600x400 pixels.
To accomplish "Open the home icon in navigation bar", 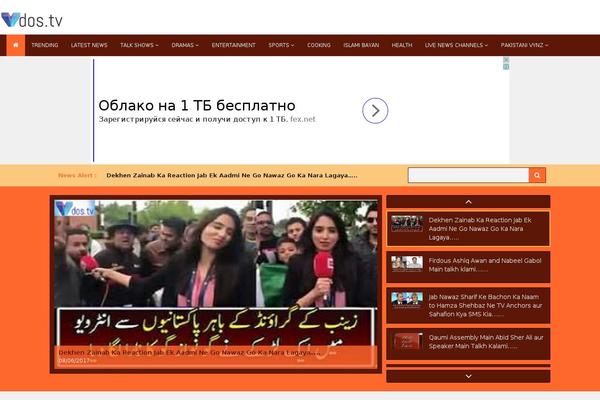I will click(16, 45).
